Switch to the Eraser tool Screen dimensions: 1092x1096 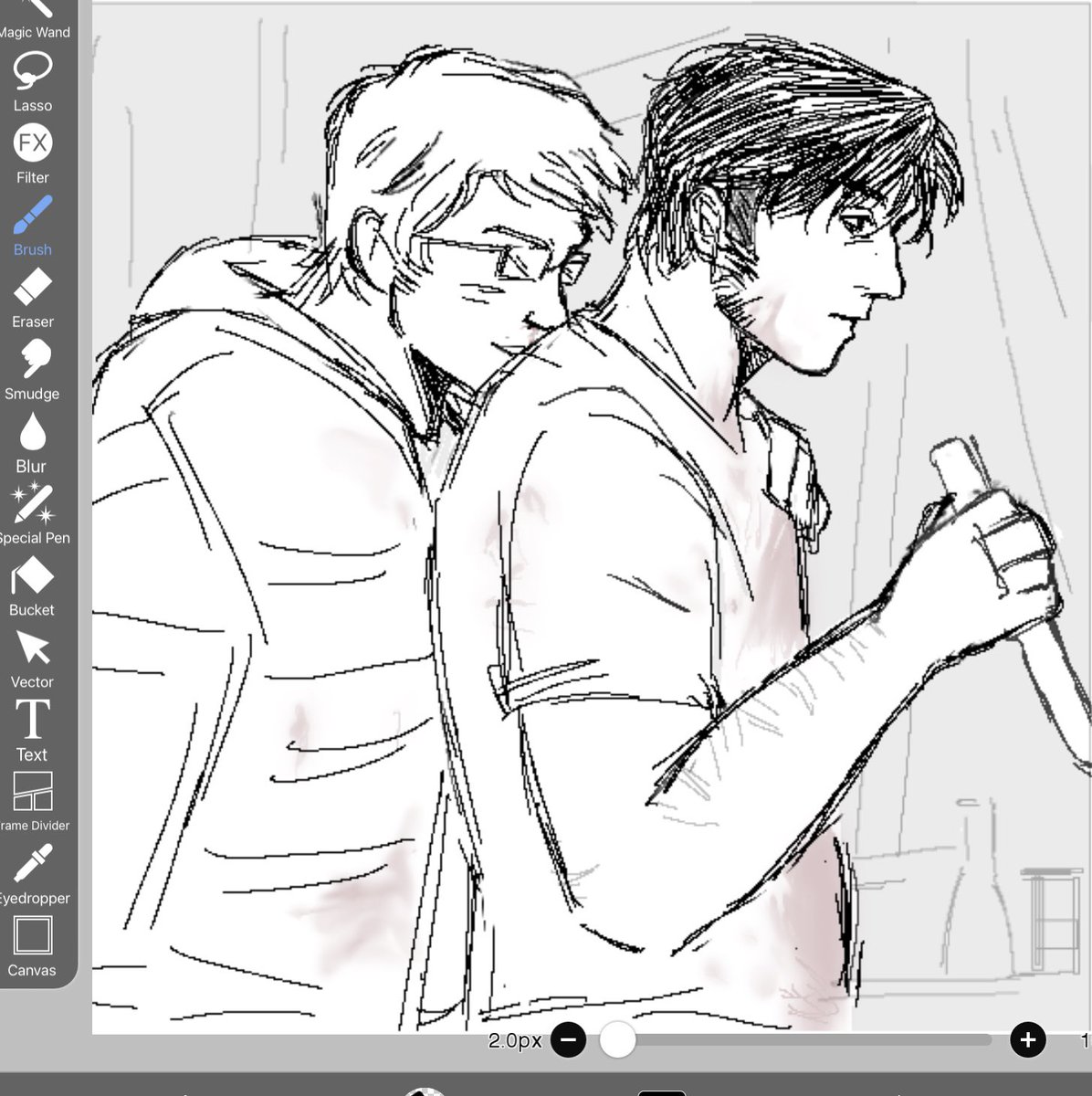tap(33, 298)
